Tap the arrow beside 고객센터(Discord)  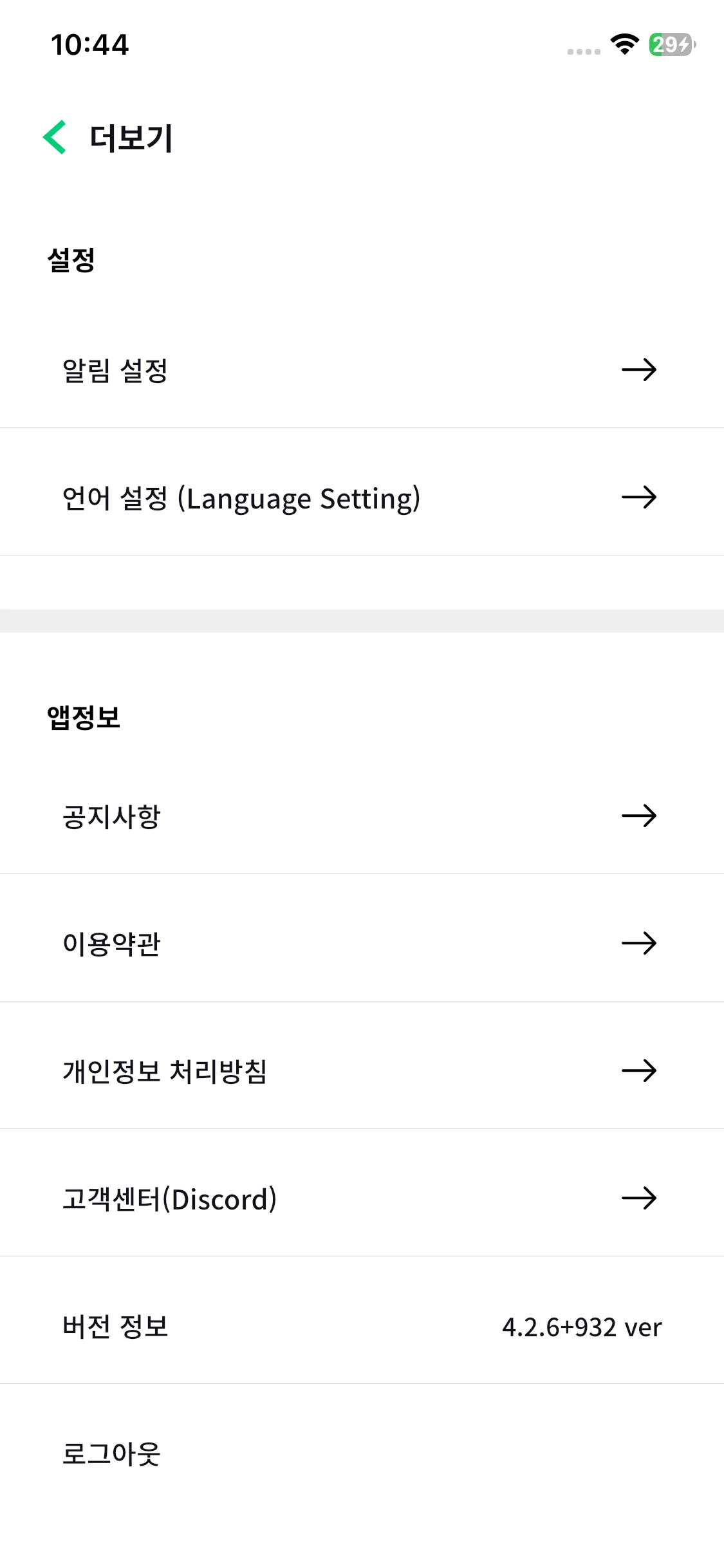coord(638,1198)
